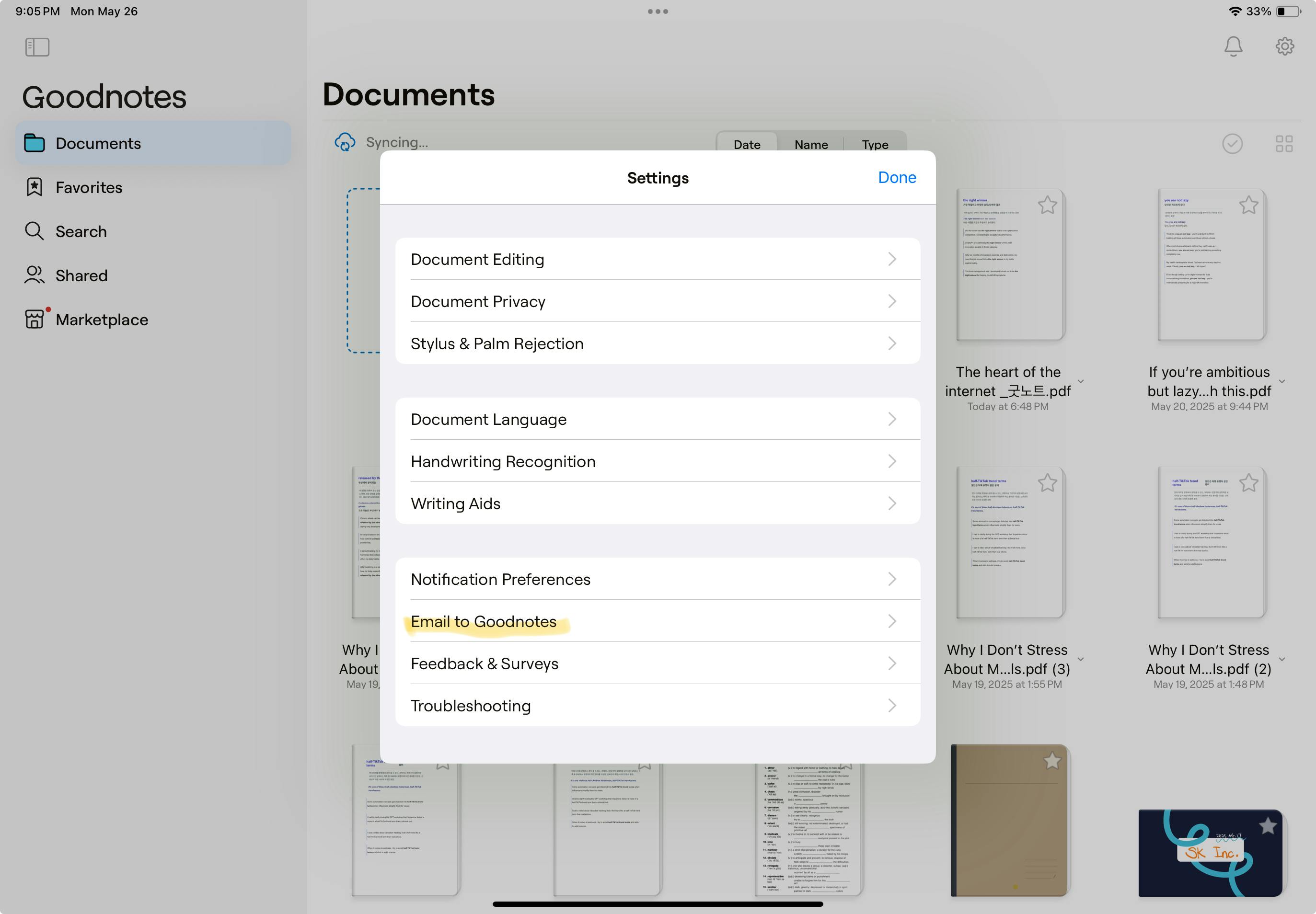This screenshot has width=1316, height=914.
Task: Open Shared section in sidebar
Action: point(81,275)
